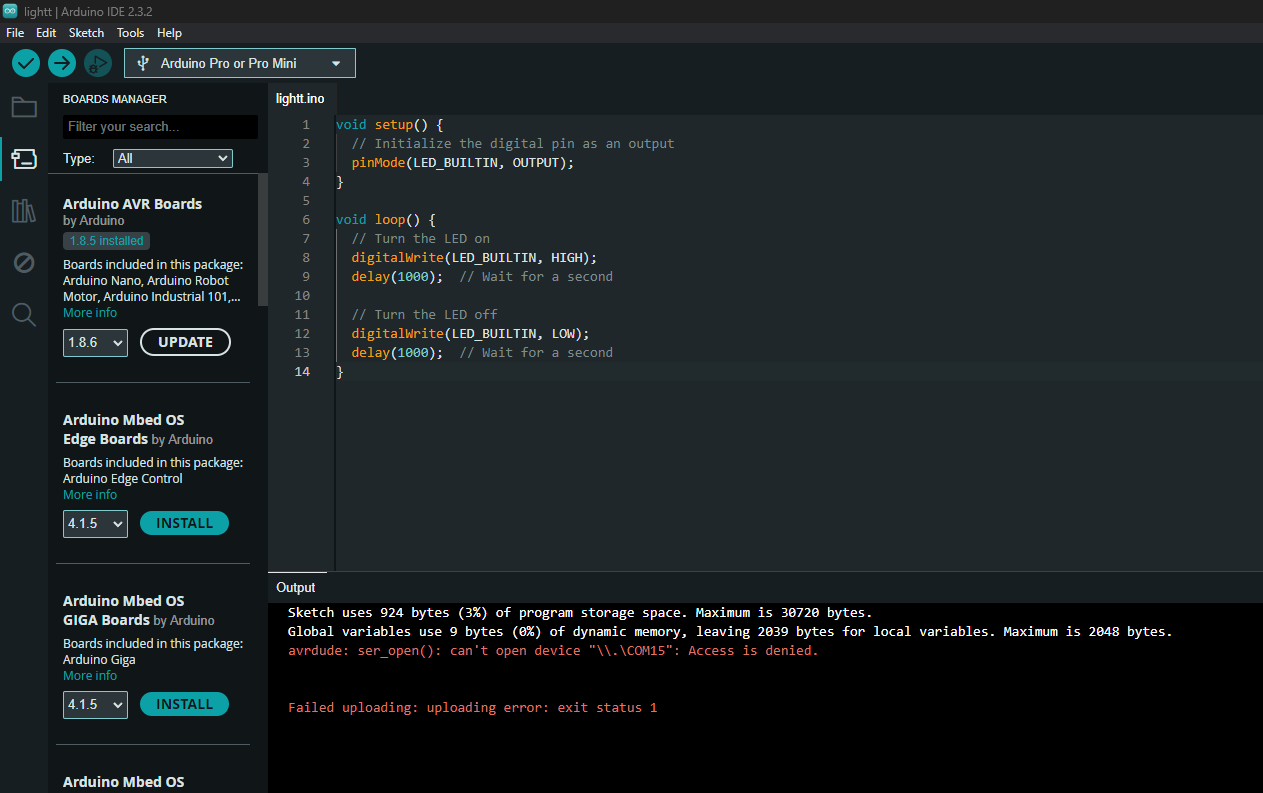The image size is (1263, 793).
Task: Open the Tools menu
Action: click(130, 32)
